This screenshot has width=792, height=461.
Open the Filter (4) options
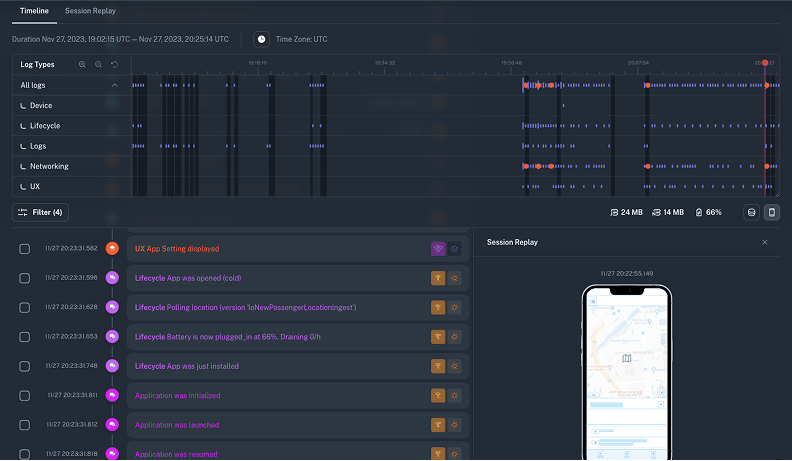[40, 213]
